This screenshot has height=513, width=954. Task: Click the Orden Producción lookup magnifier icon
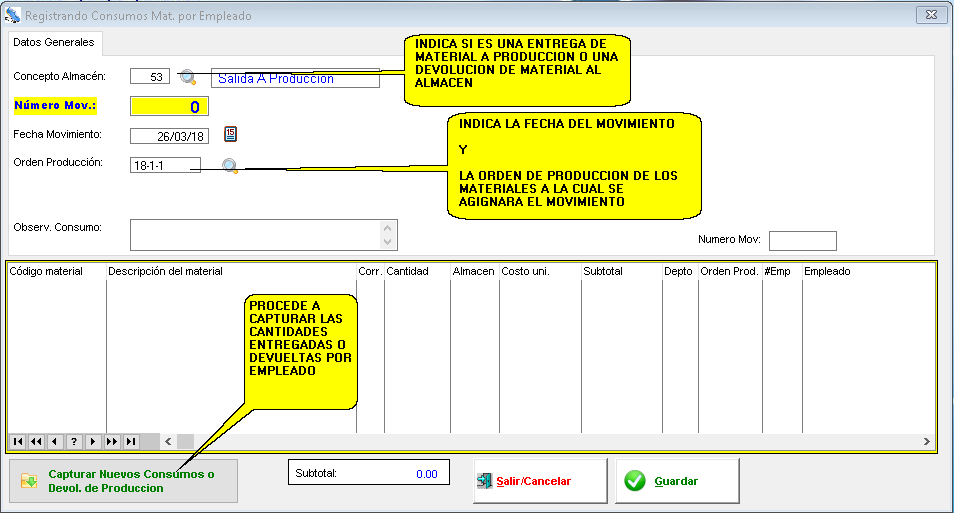click(x=230, y=166)
